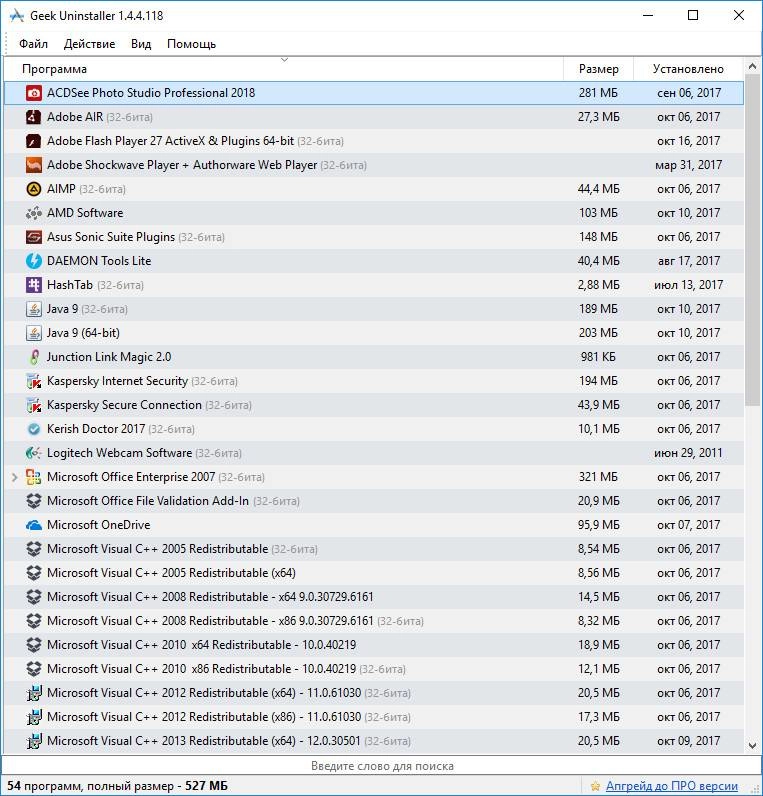Image resolution: width=763 pixels, height=796 pixels.
Task: Click the Microsoft Office Enterprise 2007 icon
Action: point(34,477)
